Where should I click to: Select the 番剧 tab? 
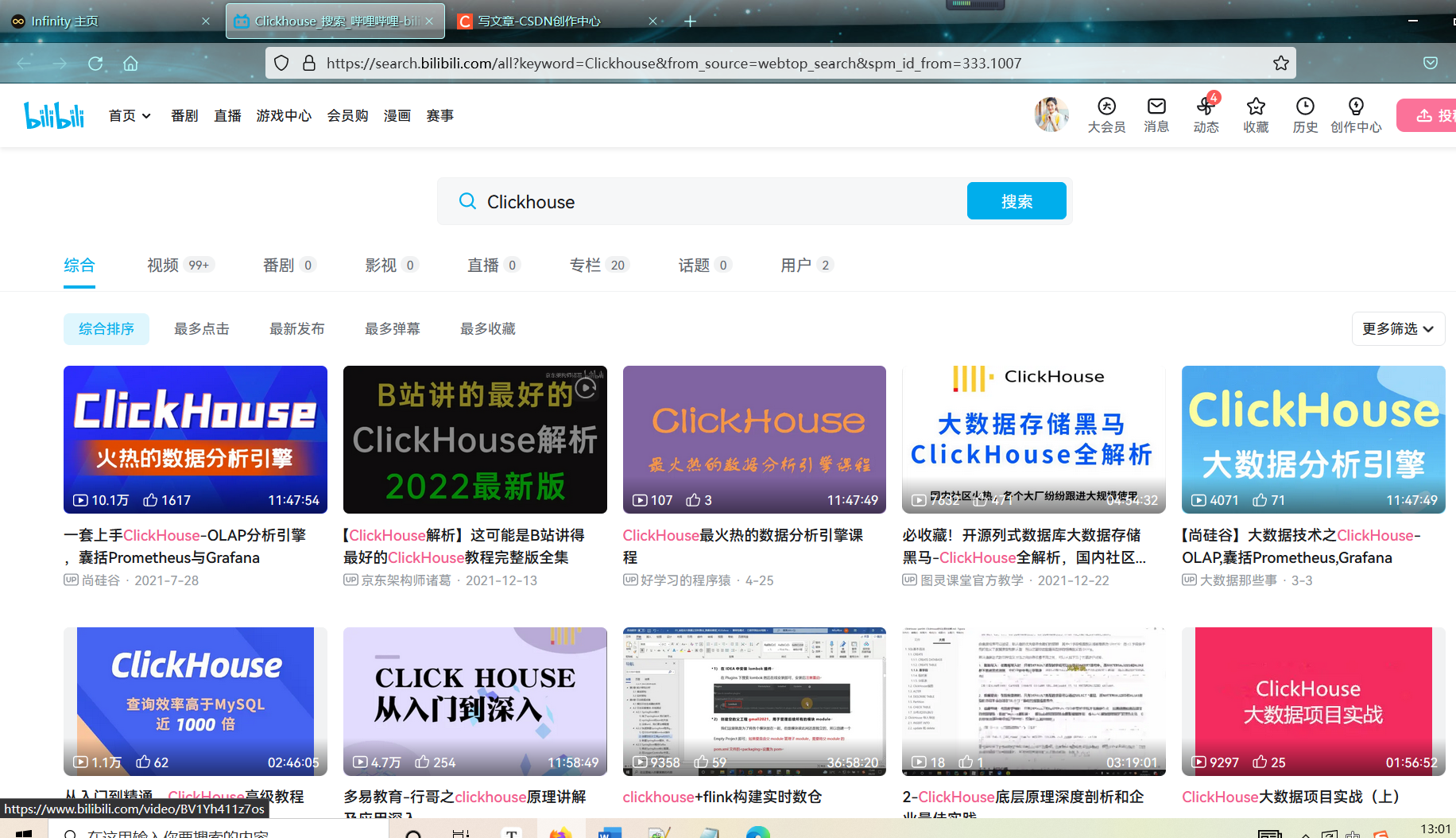pos(289,266)
